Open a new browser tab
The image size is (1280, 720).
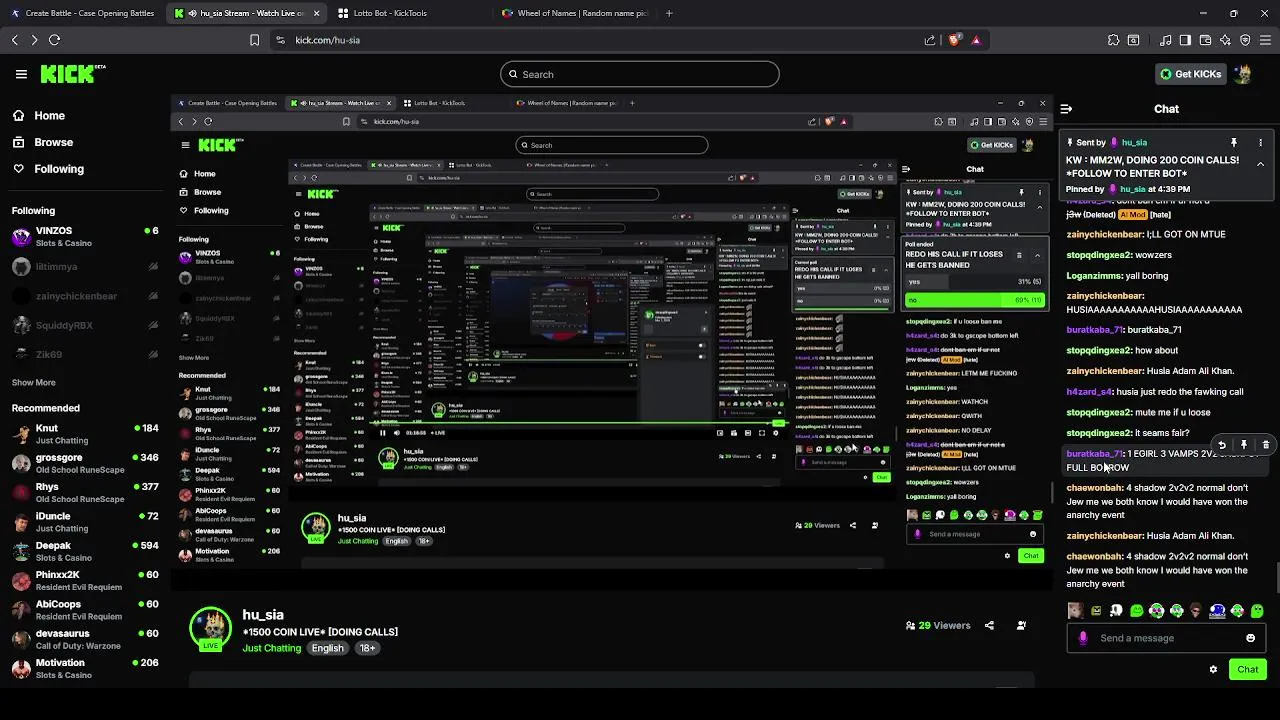(x=669, y=13)
